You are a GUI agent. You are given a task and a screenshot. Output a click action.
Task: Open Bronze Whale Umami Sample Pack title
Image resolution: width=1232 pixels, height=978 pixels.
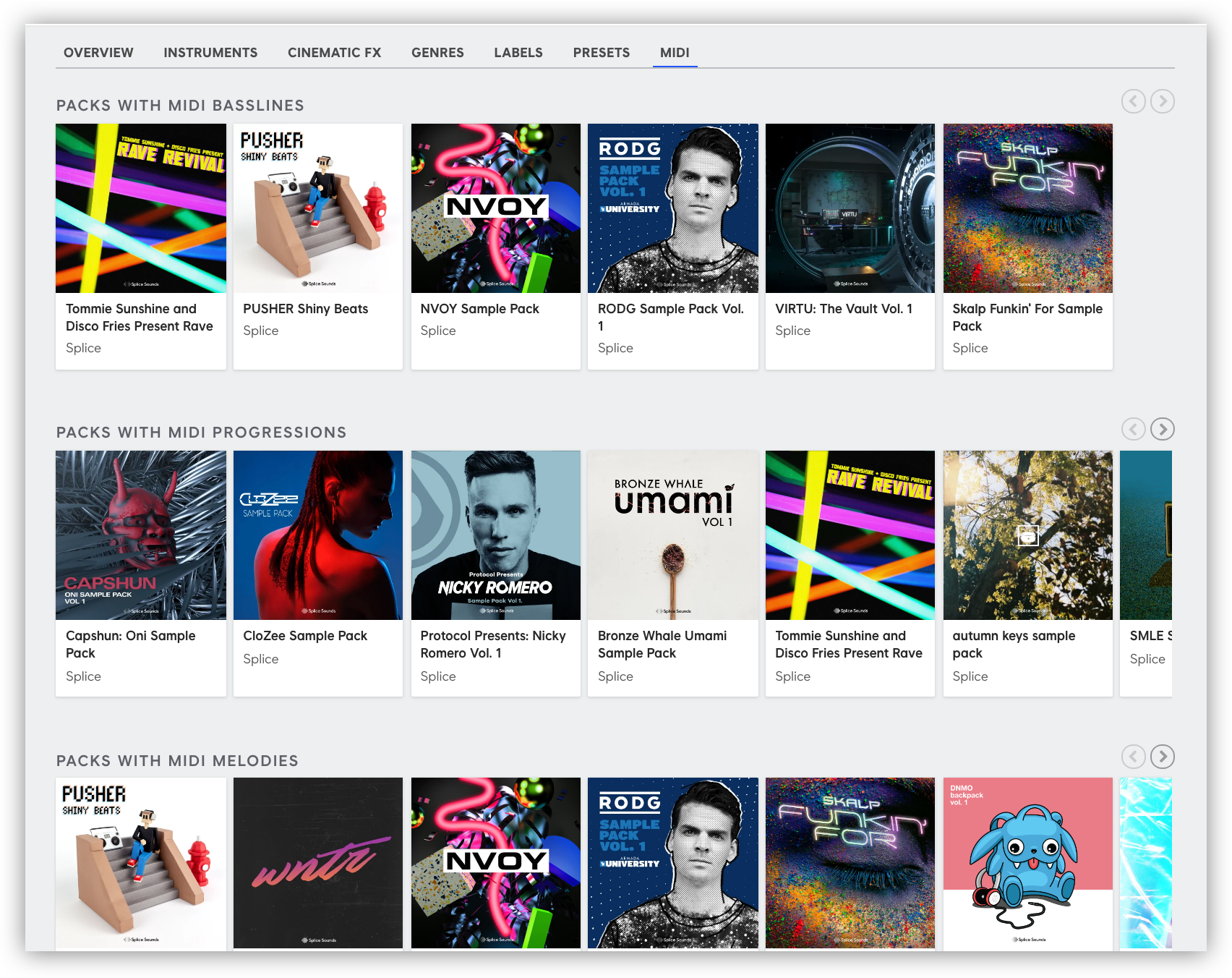click(662, 645)
